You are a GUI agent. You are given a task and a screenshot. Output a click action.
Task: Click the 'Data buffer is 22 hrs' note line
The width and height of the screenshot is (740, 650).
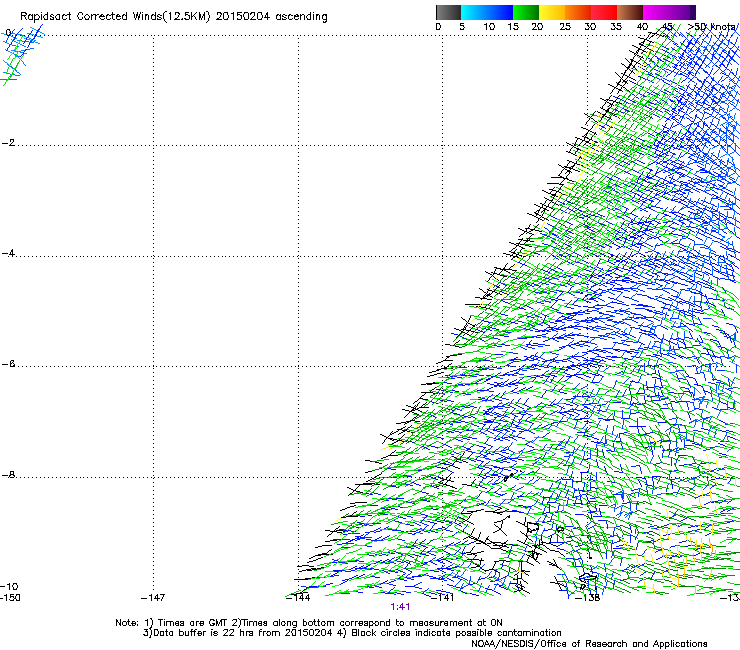352,633
